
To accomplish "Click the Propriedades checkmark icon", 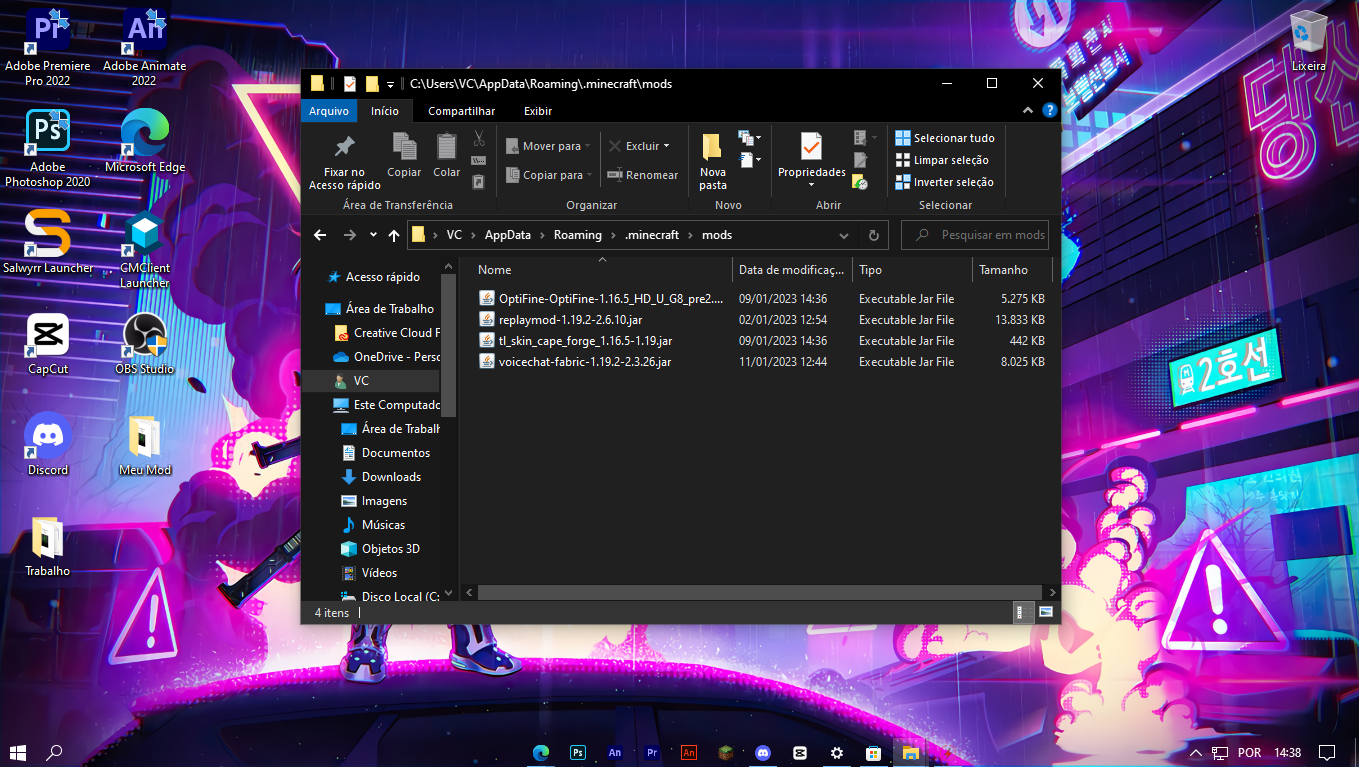I will [811, 147].
